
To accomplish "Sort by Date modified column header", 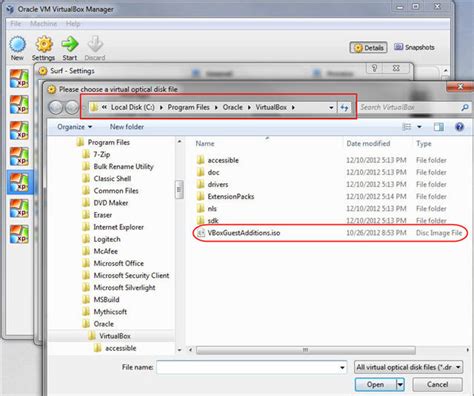I will coord(368,144).
